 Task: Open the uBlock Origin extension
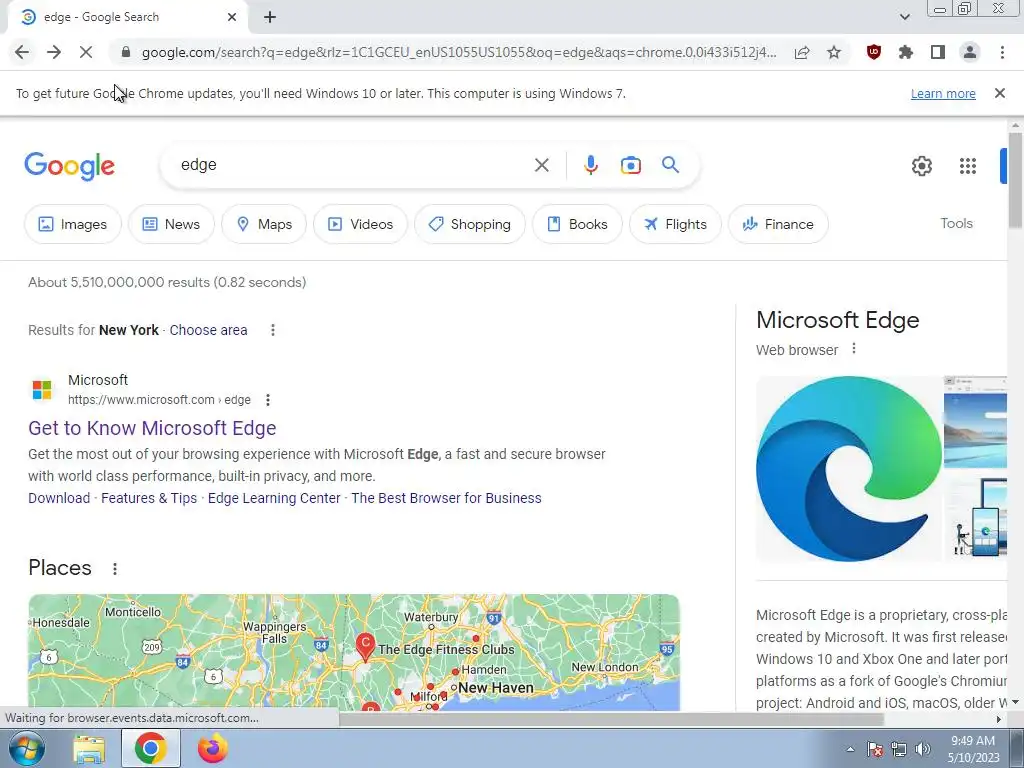coord(874,52)
